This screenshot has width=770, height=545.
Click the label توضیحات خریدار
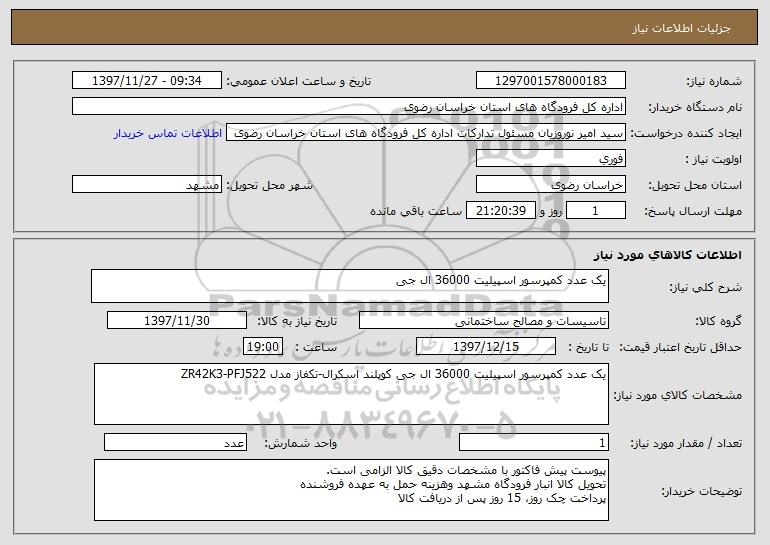click(701, 491)
